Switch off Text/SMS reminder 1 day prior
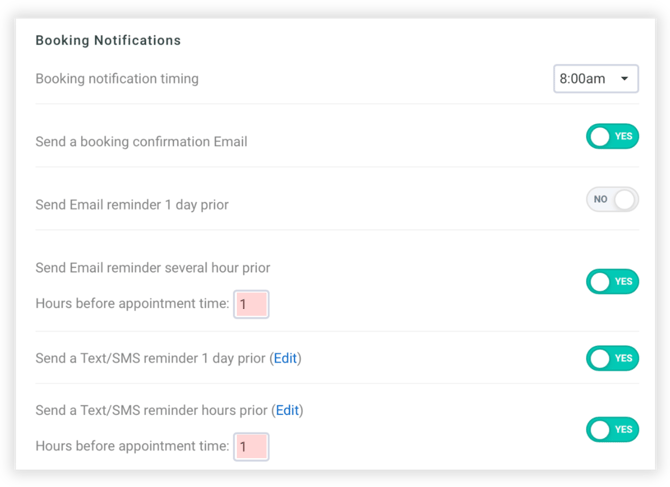670x487 pixels. [x=612, y=358]
